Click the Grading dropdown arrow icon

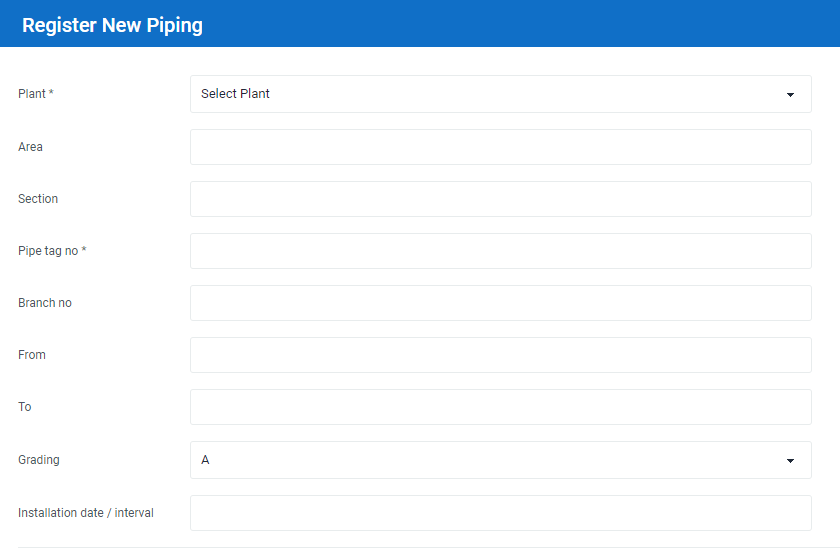tap(790, 461)
